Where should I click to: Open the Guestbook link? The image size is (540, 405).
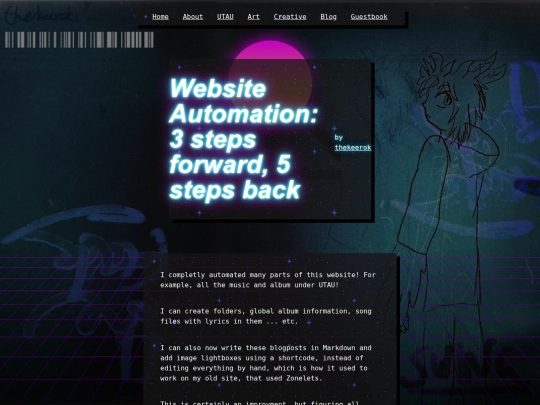(x=369, y=17)
